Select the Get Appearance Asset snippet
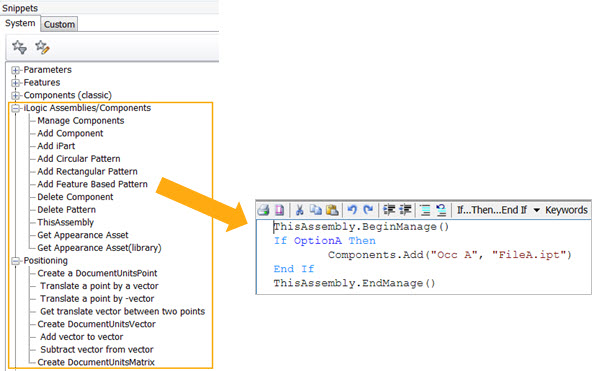This screenshot has width=592, height=371. (x=83, y=235)
